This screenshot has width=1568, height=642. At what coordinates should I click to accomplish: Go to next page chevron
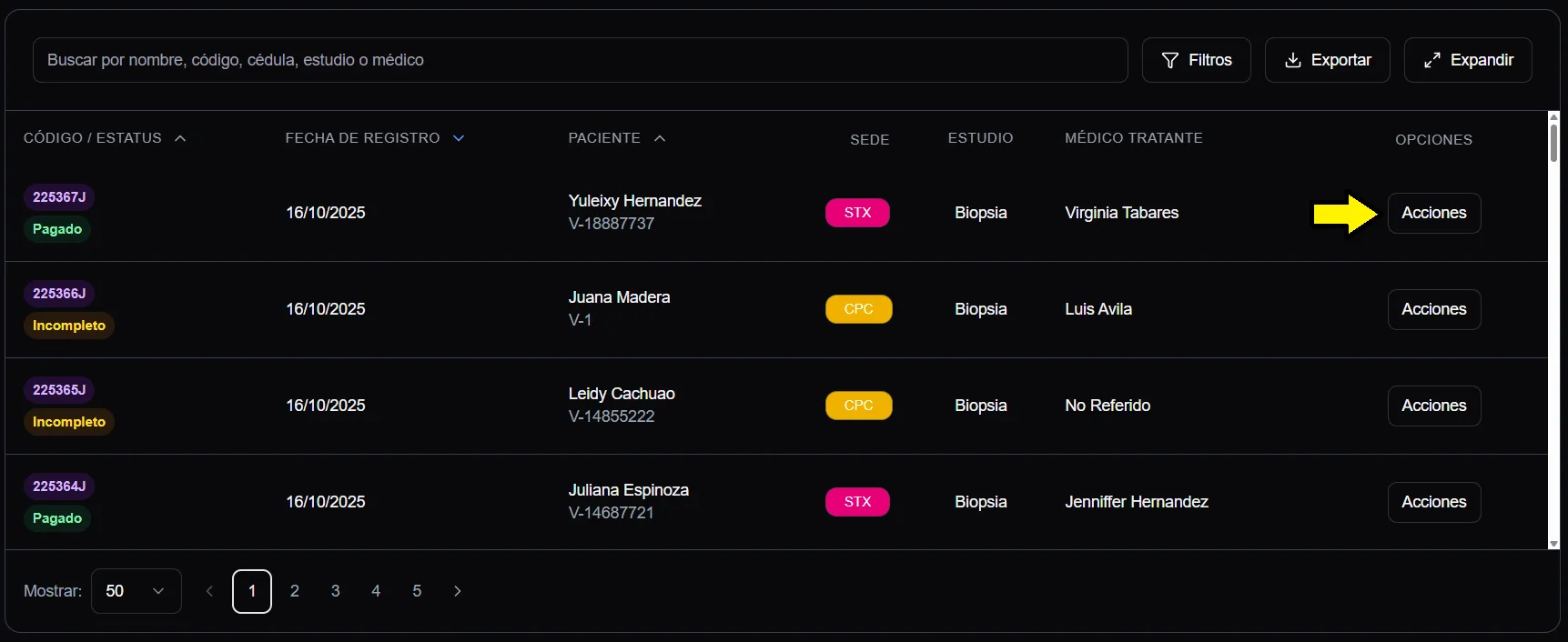[458, 591]
